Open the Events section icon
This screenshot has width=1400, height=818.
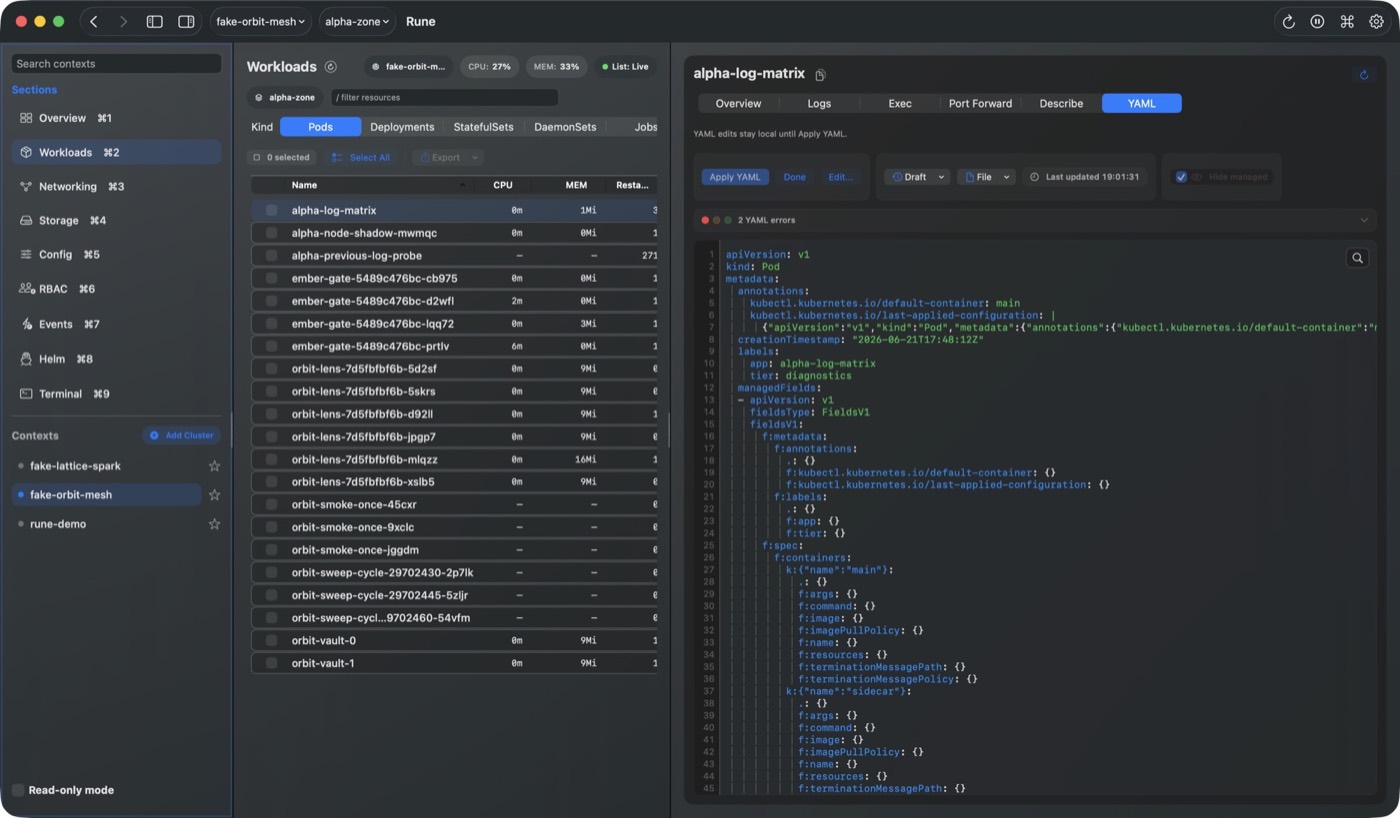tap(26, 324)
